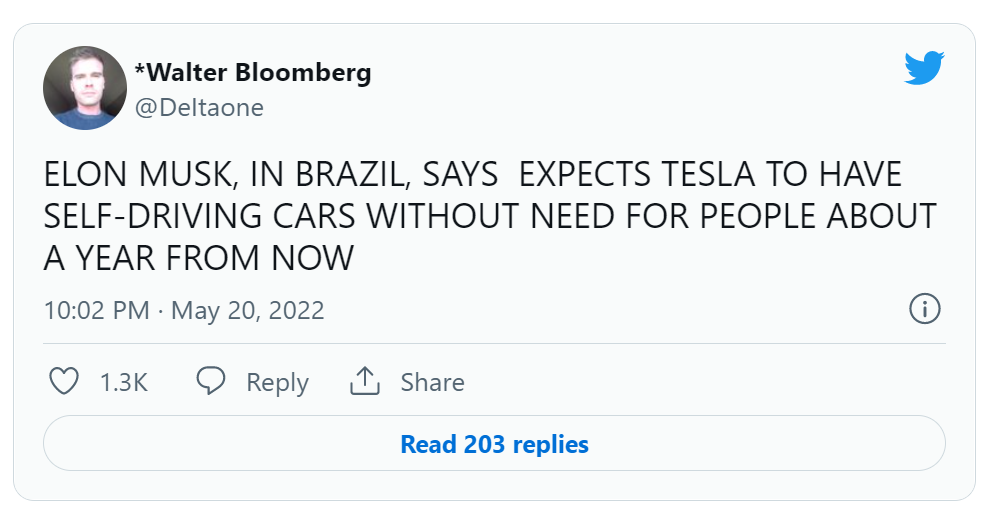The image size is (999, 519).
Task: Click the 1.3K likes count
Action: point(124,383)
